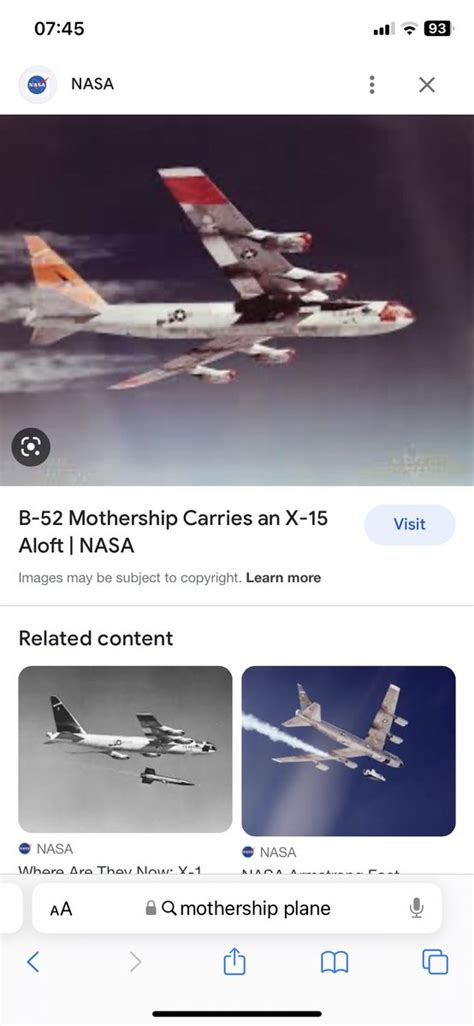Image resolution: width=474 pixels, height=1026 pixels.
Task: Open the Learn more copyright link
Action: click(x=283, y=578)
